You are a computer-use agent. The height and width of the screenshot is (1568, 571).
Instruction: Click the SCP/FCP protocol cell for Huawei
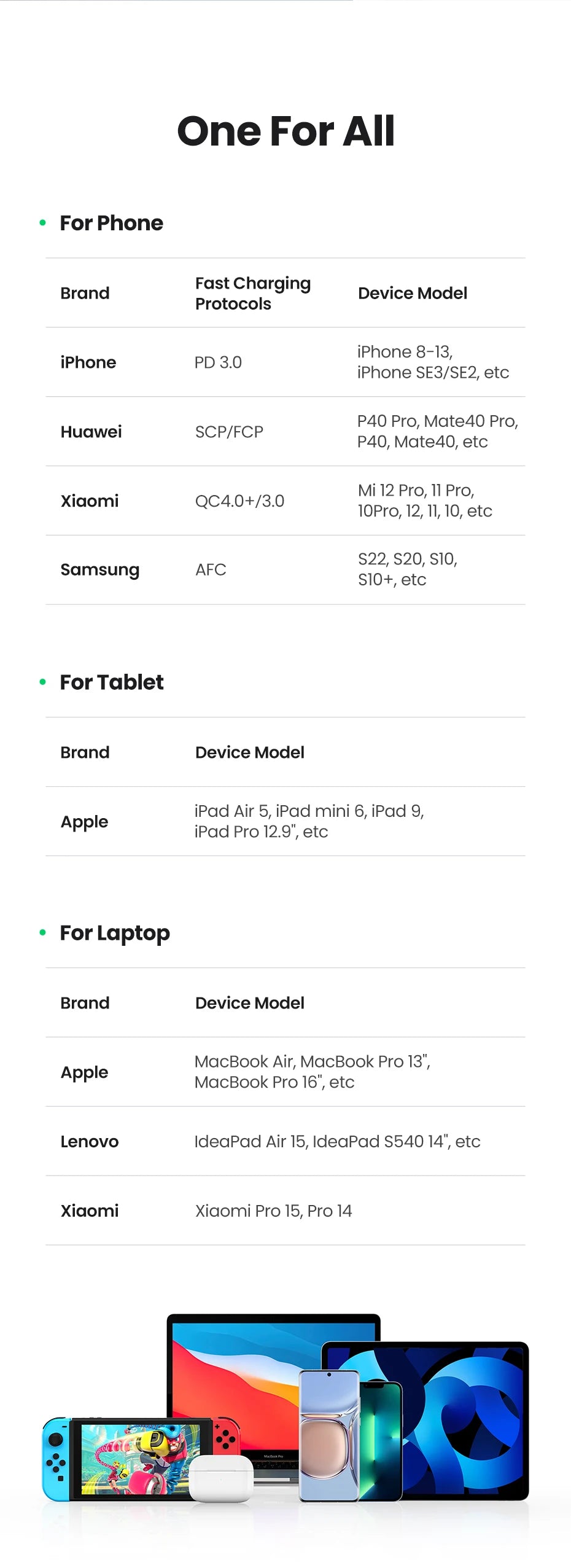[x=229, y=432]
